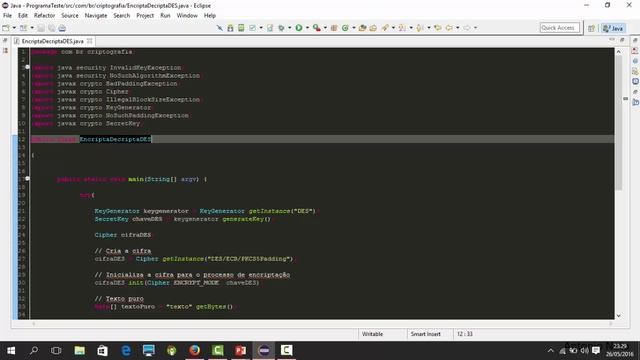
Task: Maximize the editor area icon
Action: pyautogui.click(x=622, y=40)
